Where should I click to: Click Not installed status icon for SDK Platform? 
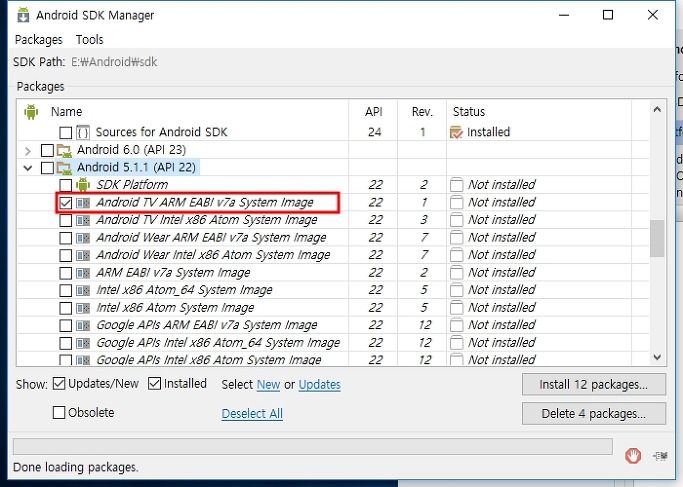(x=456, y=185)
